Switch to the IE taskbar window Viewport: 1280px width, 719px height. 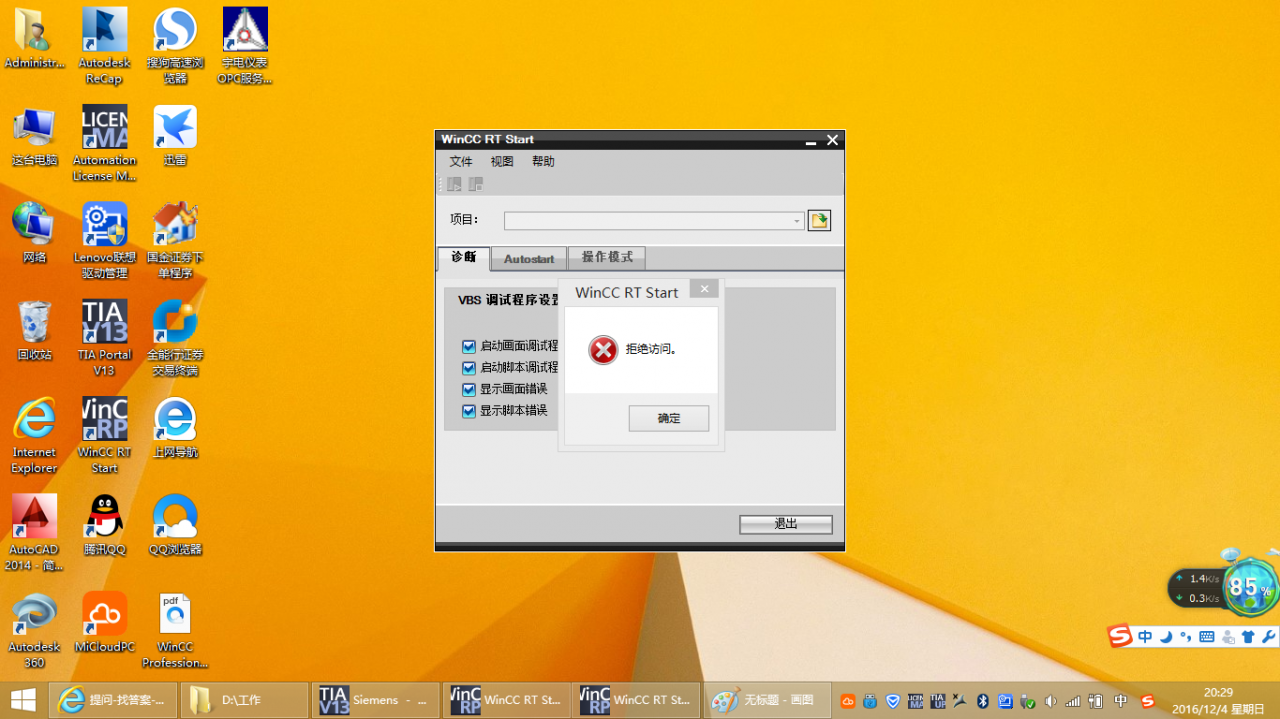click(113, 700)
